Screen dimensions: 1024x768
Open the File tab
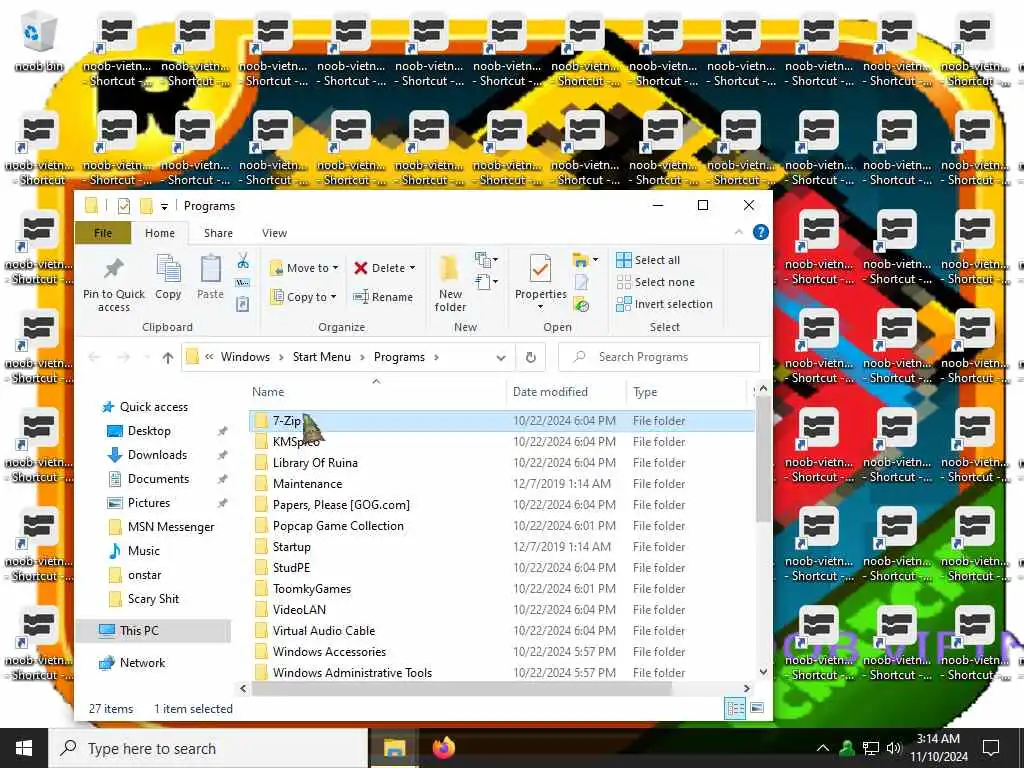tap(103, 233)
